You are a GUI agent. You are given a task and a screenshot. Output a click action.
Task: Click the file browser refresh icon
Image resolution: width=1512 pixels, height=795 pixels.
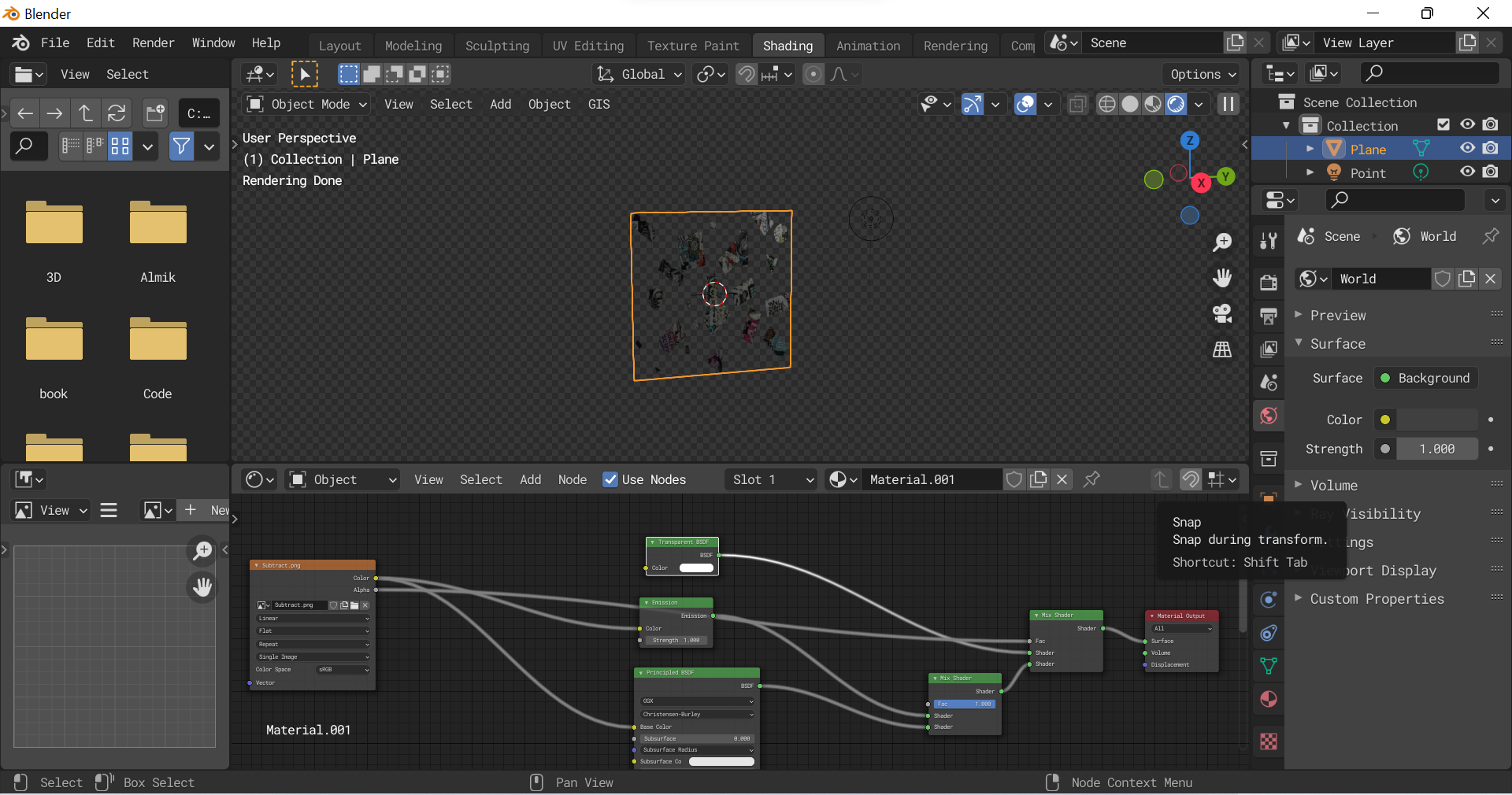117,113
